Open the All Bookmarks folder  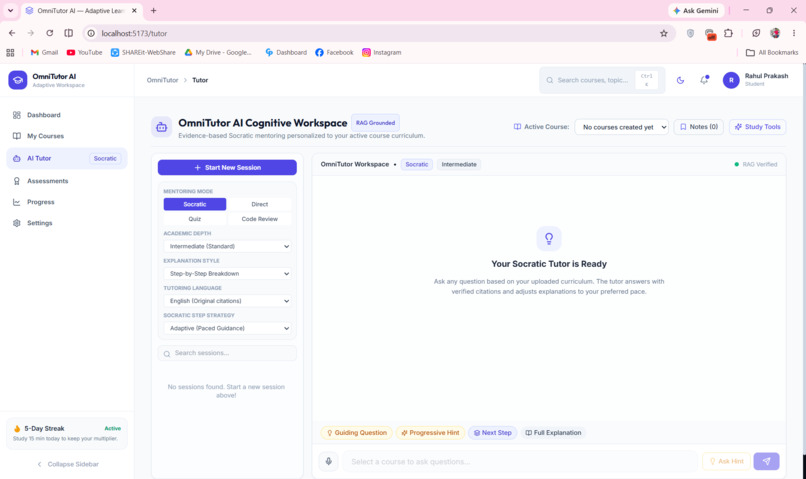[x=772, y=52]
